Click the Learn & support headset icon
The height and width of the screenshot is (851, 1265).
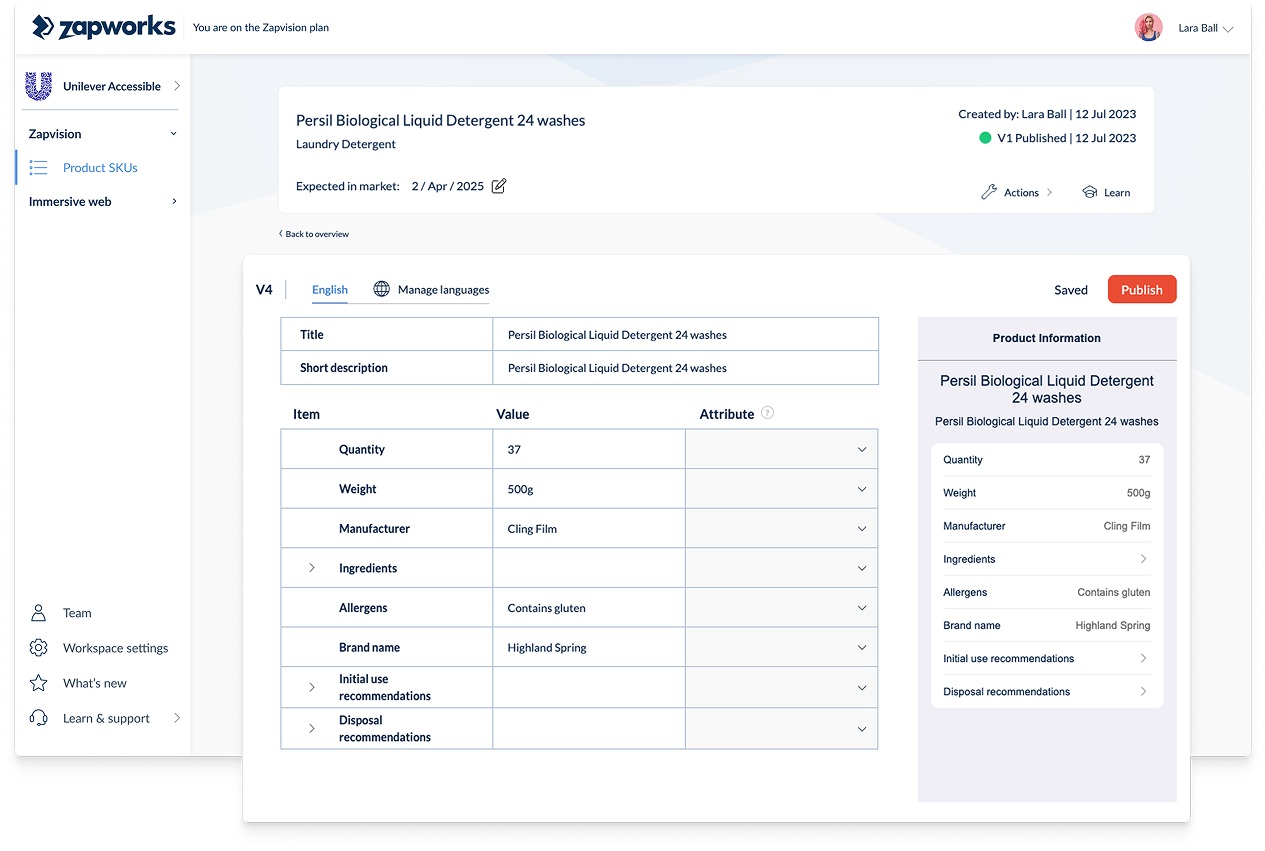coord(38,718)
